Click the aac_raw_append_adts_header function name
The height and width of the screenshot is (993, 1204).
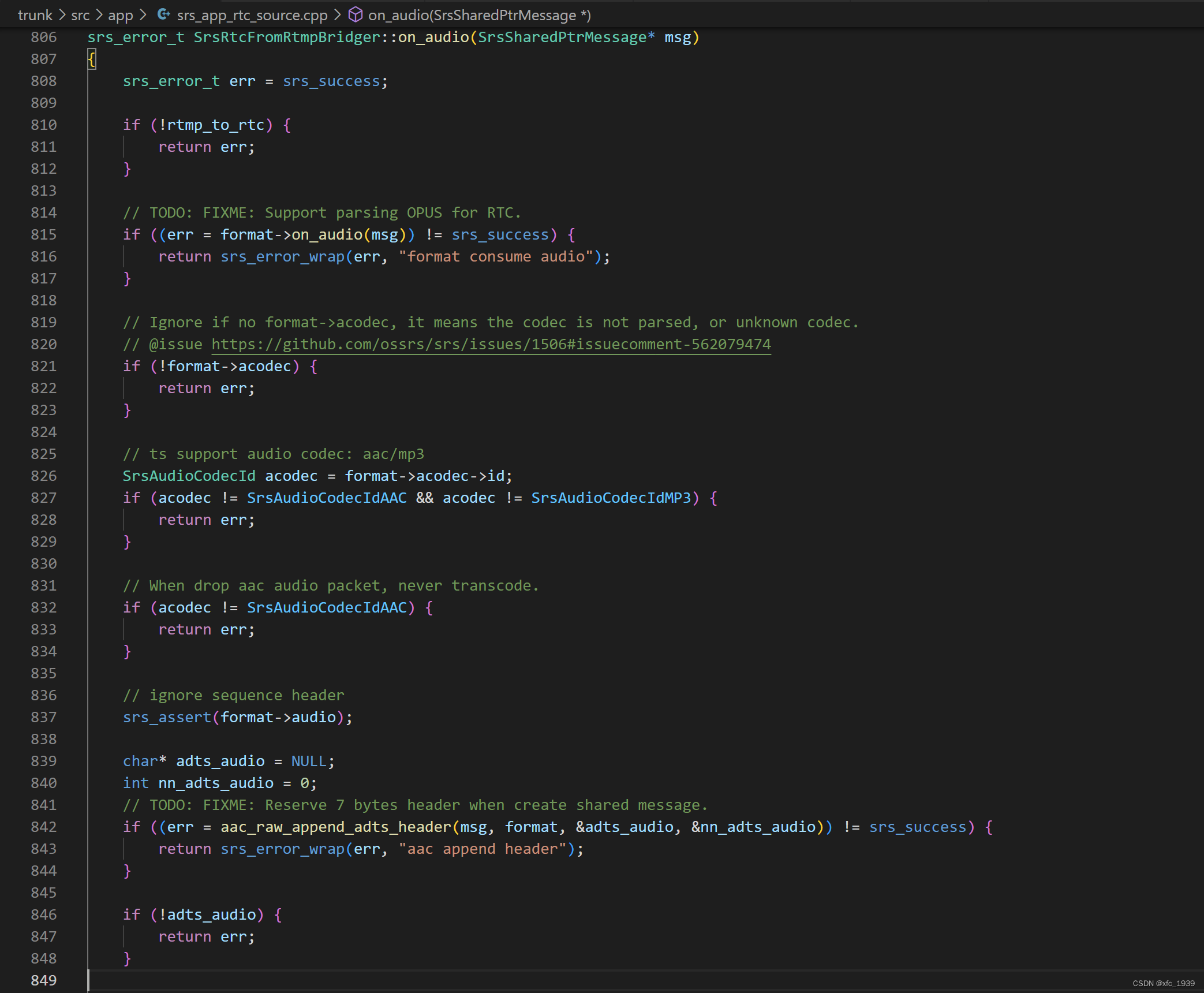335,827
